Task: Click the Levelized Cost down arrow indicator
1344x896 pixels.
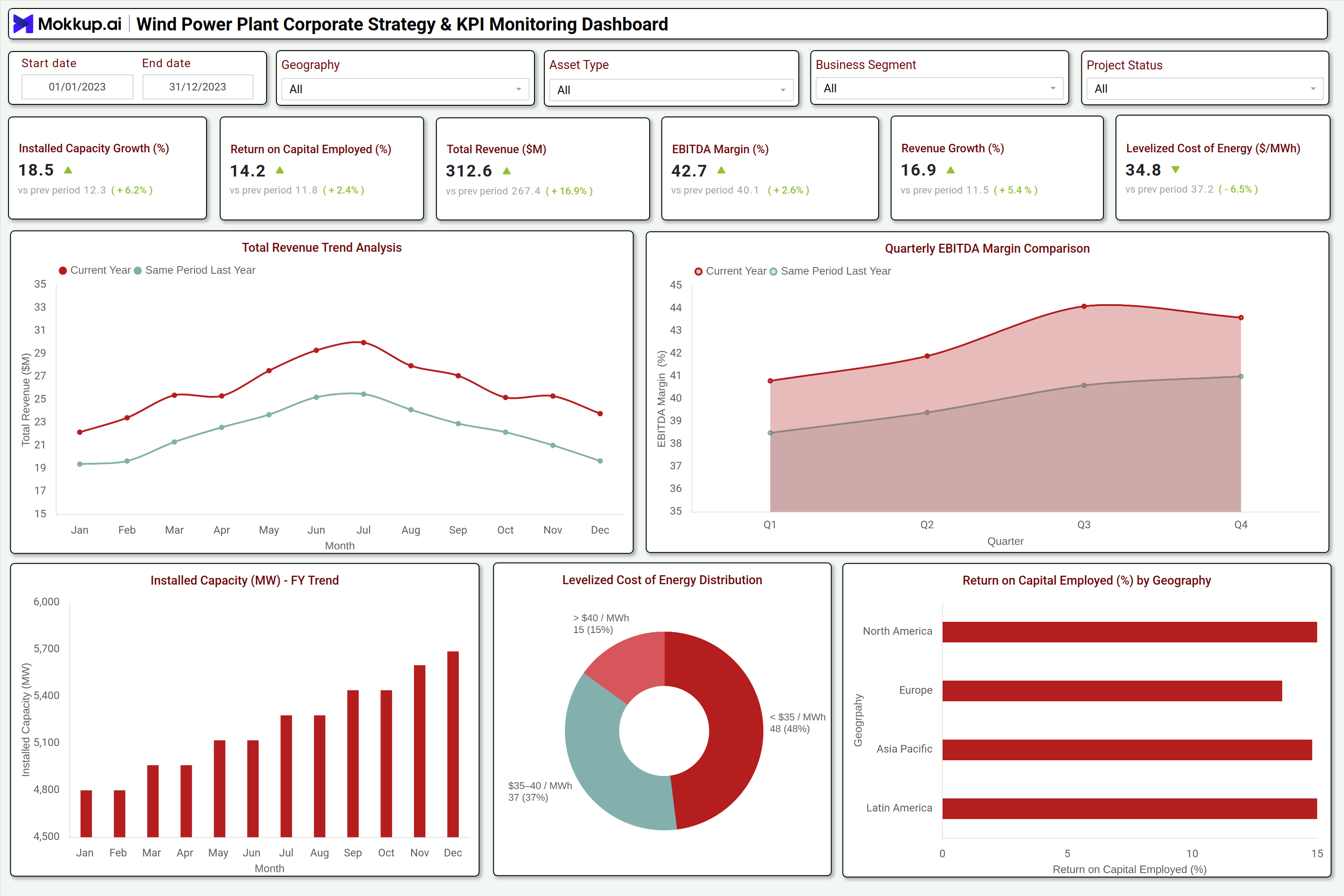Action: [x=1176, y=170]
